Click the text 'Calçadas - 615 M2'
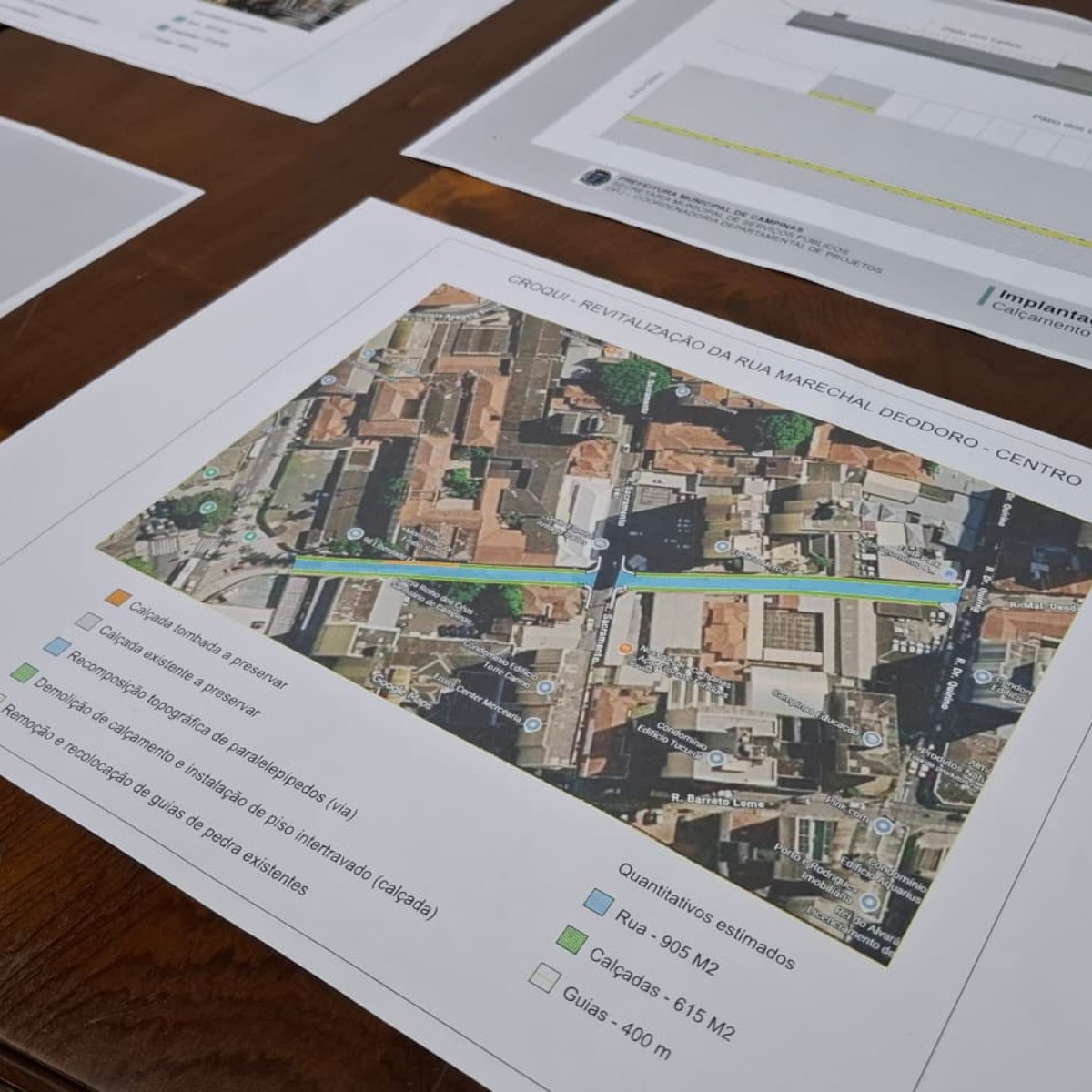This screenshot has width=1092, height=1092. (x=661, y=995)
